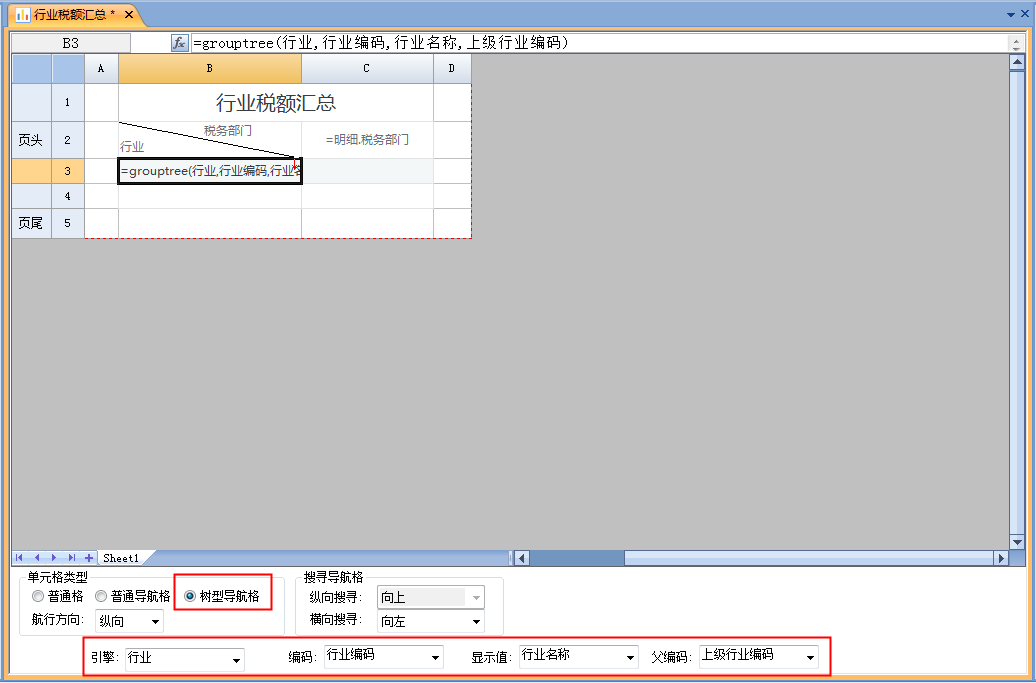Viewport: 1036px width, 683px height.
Task: Select the 普通导航格 radio option
Action: tap(101, 596)
